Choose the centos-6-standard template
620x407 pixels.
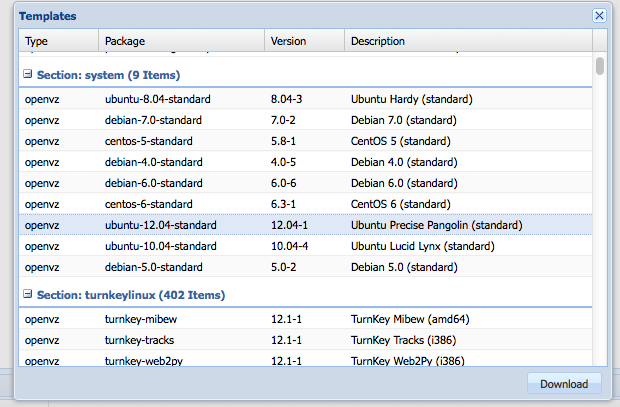305,204
